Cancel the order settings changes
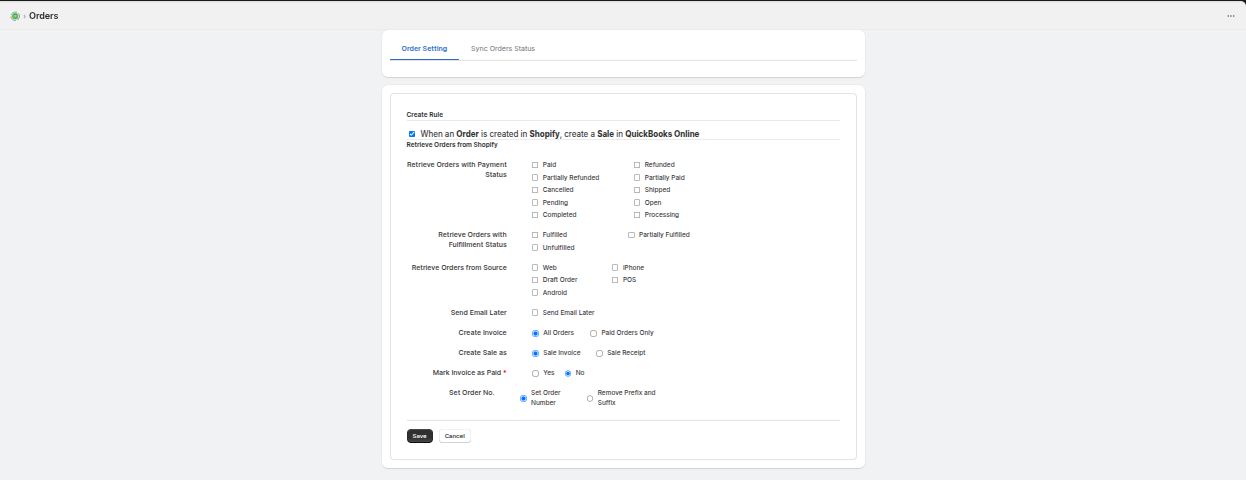1246x480 pixels. tap(455, 436)
